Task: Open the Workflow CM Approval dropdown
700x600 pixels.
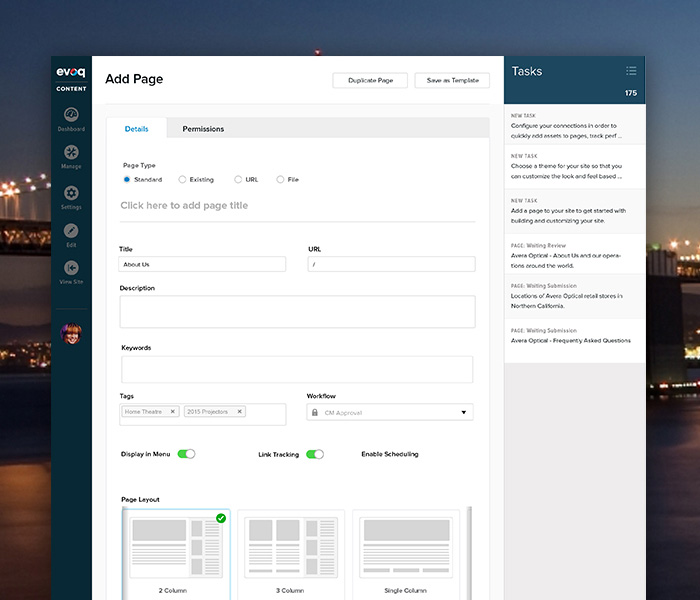Action: click(390, 412)
